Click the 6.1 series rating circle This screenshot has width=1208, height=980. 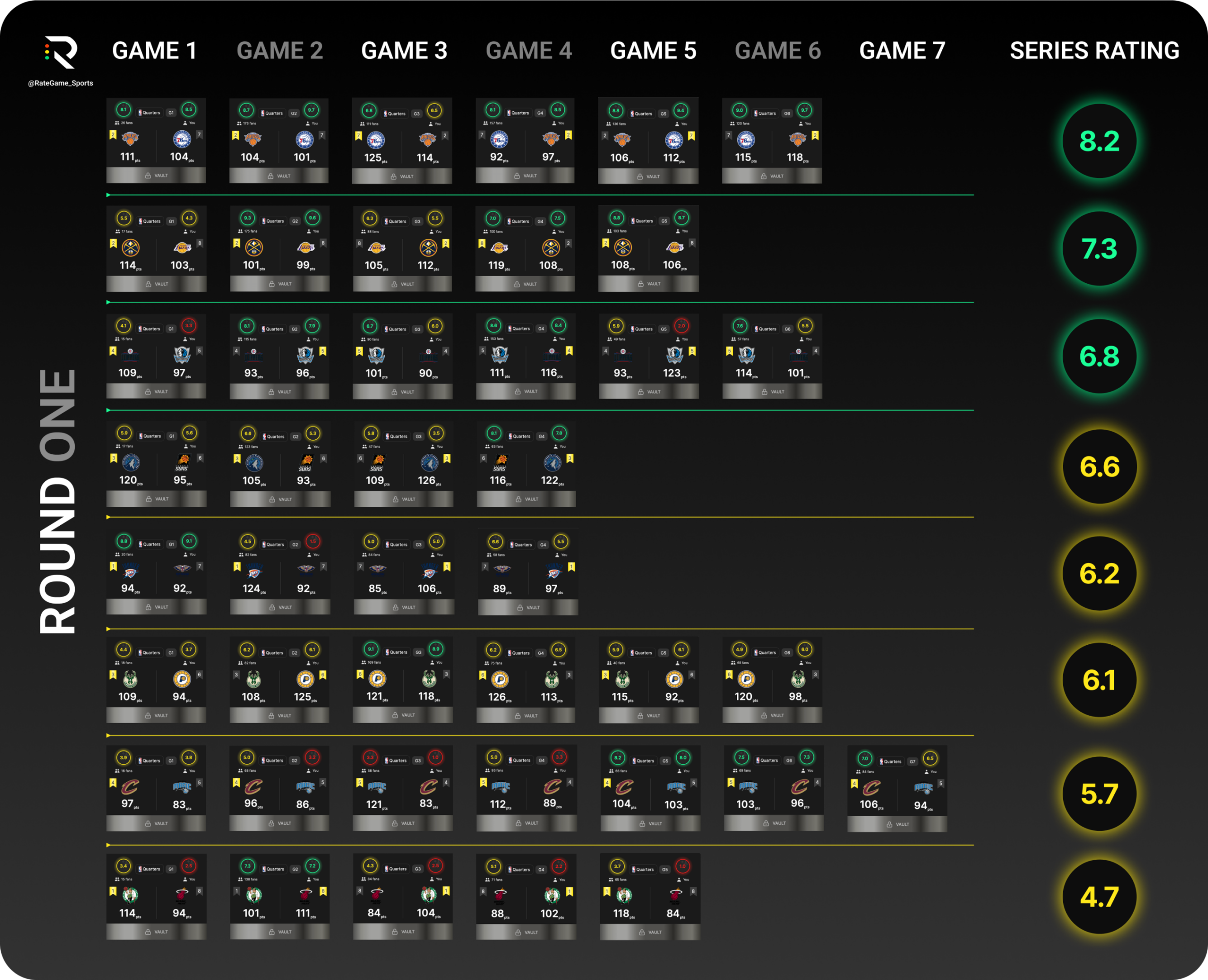coord(1099,680)
